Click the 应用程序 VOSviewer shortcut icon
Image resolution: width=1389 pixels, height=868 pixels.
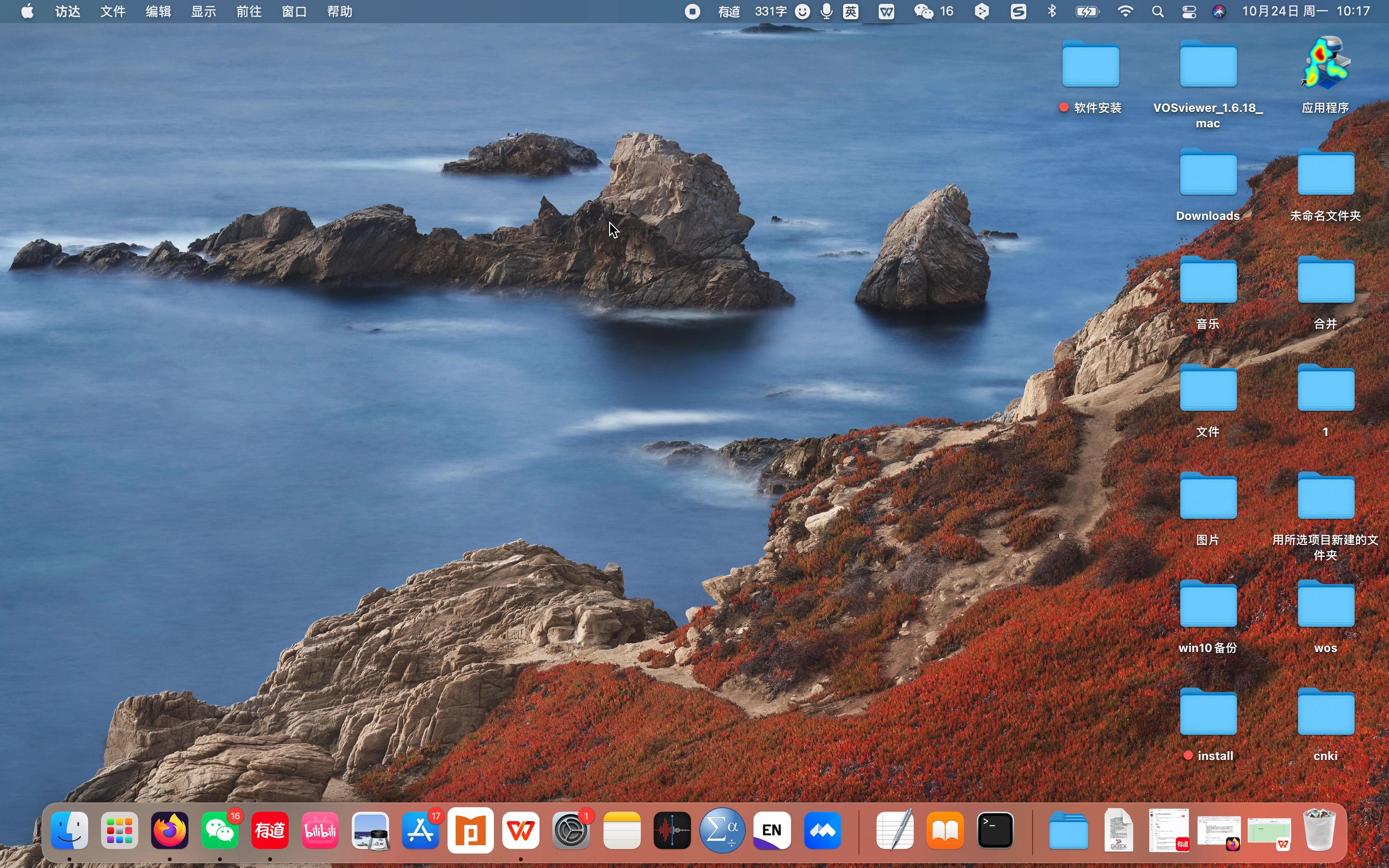click(x=1325, y=63)
